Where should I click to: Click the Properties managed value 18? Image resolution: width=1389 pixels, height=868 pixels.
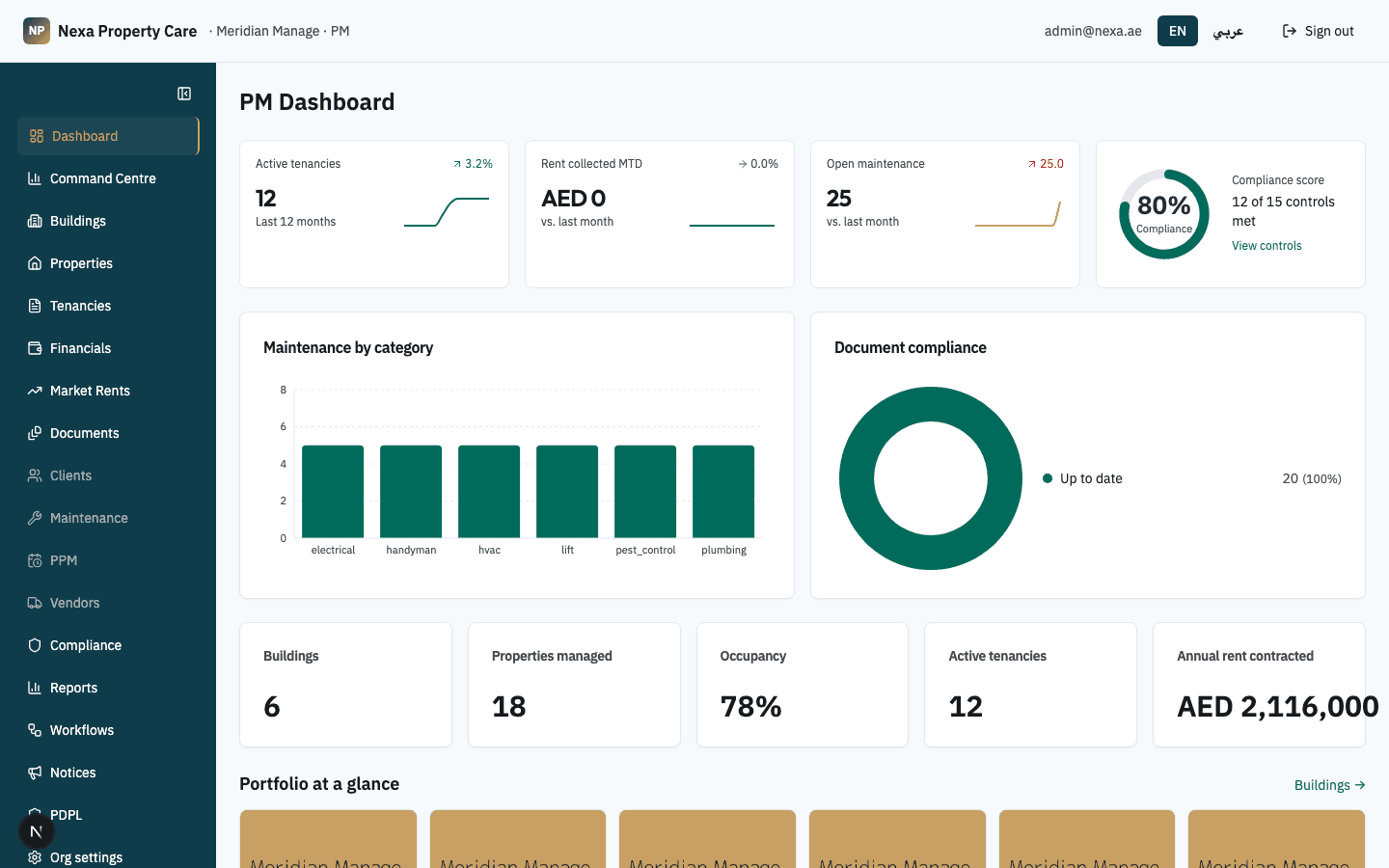pyautogui.click(x=509, y=707)
